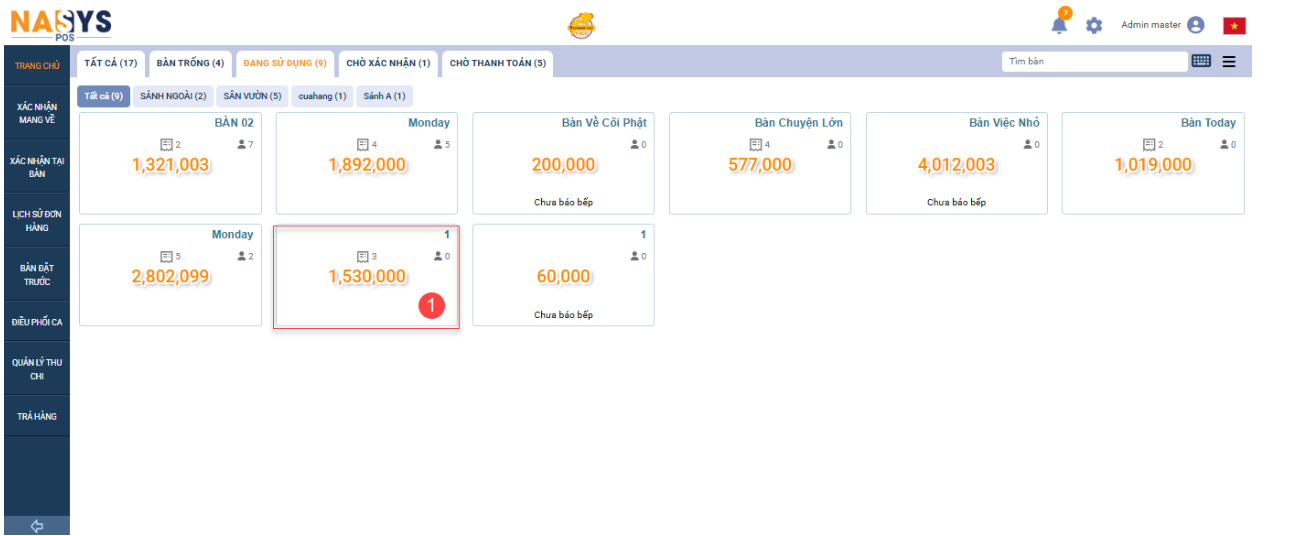Open LỊCH SỬ ĐƠN HÀNG in sidebar

tap(37, 221)
